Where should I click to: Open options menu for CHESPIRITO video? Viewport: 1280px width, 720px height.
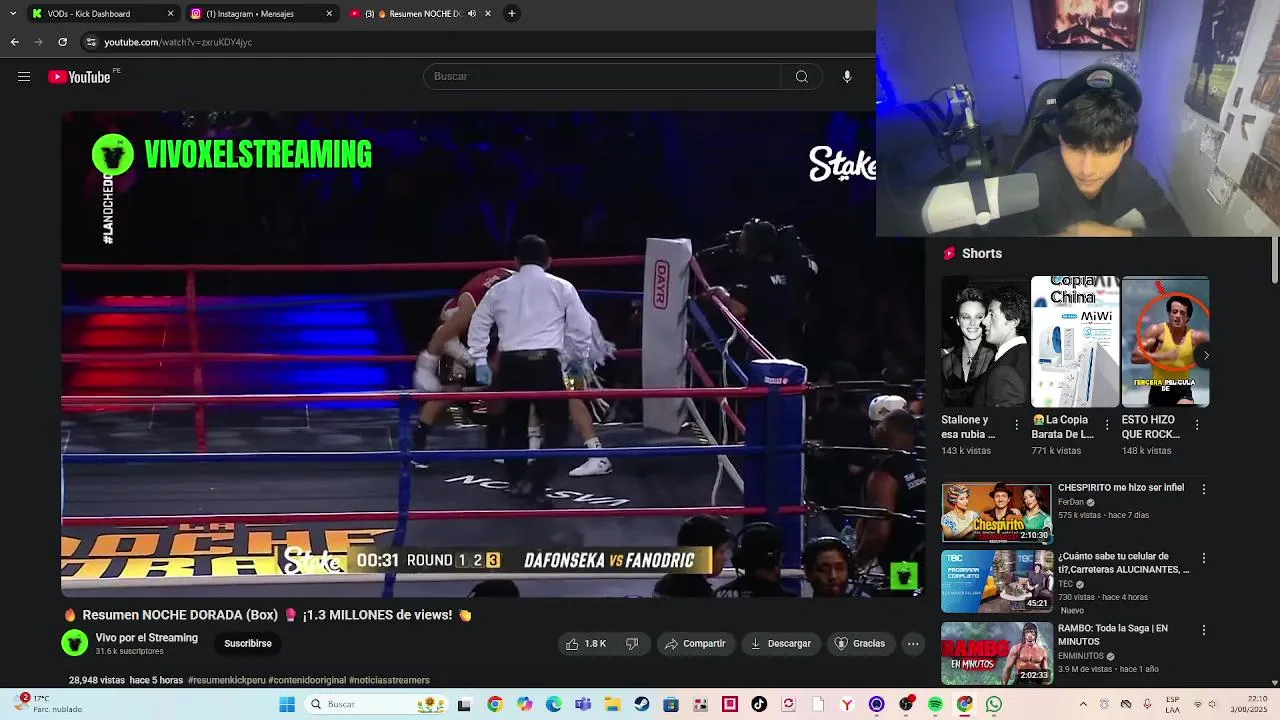[1204, 490]
